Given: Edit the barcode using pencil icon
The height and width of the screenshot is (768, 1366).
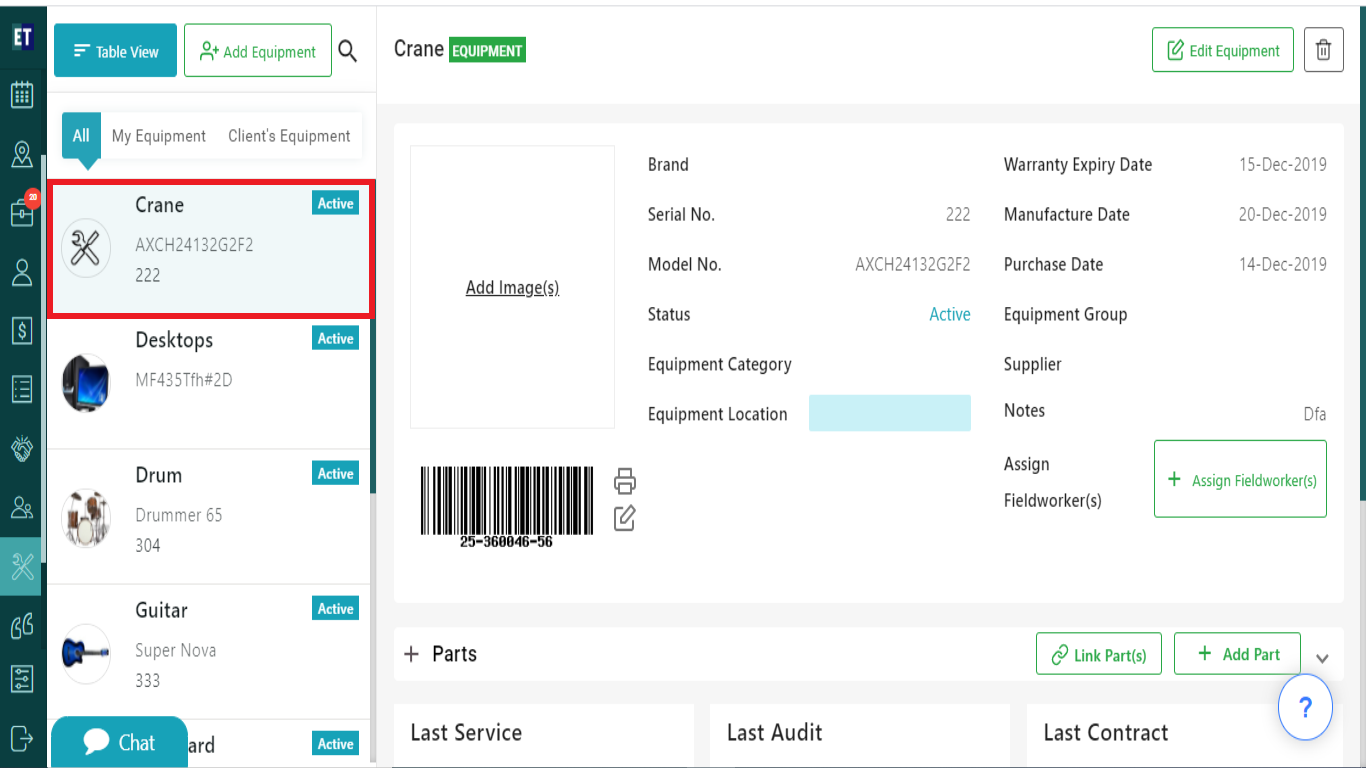Looking at the screenshot, I should [x=625, y=518].
